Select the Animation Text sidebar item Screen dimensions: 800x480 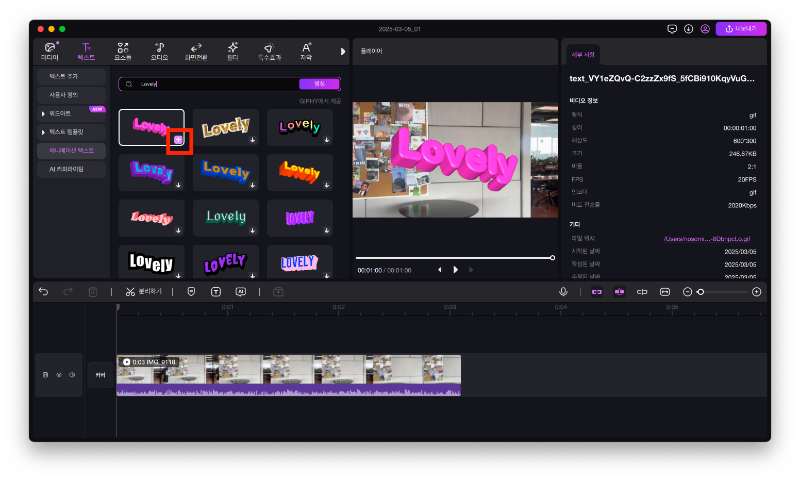click(71, 150)
